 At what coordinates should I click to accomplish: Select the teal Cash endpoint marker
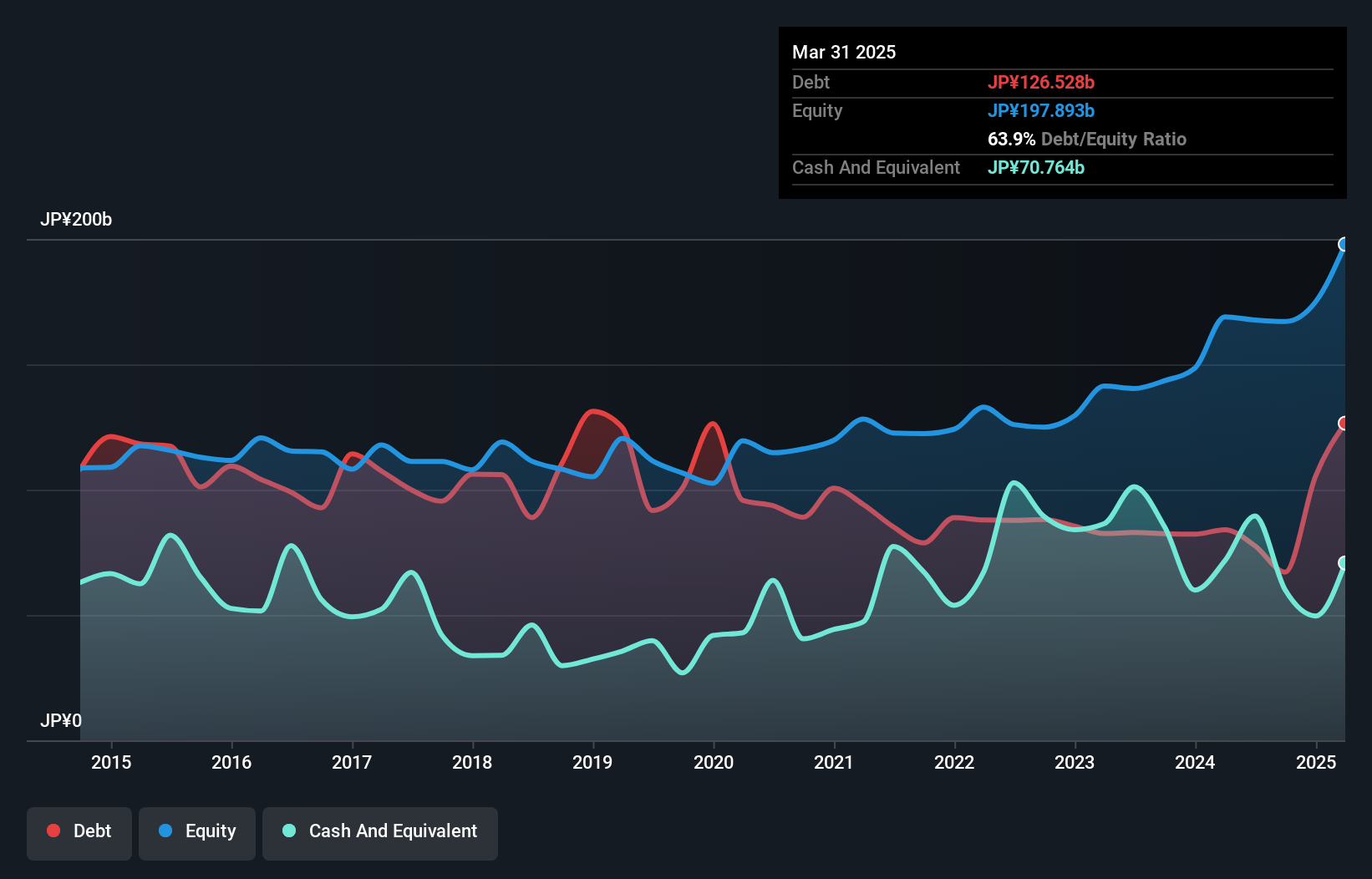1344,562
